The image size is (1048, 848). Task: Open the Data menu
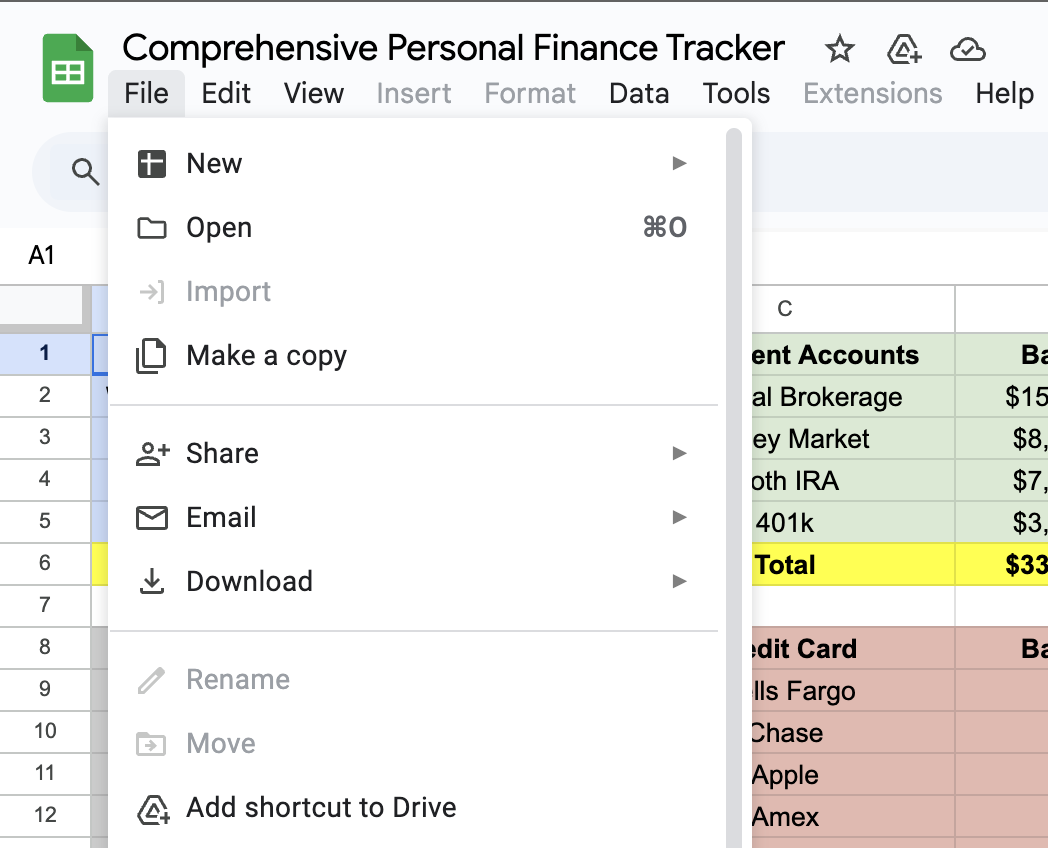(639, 94)
